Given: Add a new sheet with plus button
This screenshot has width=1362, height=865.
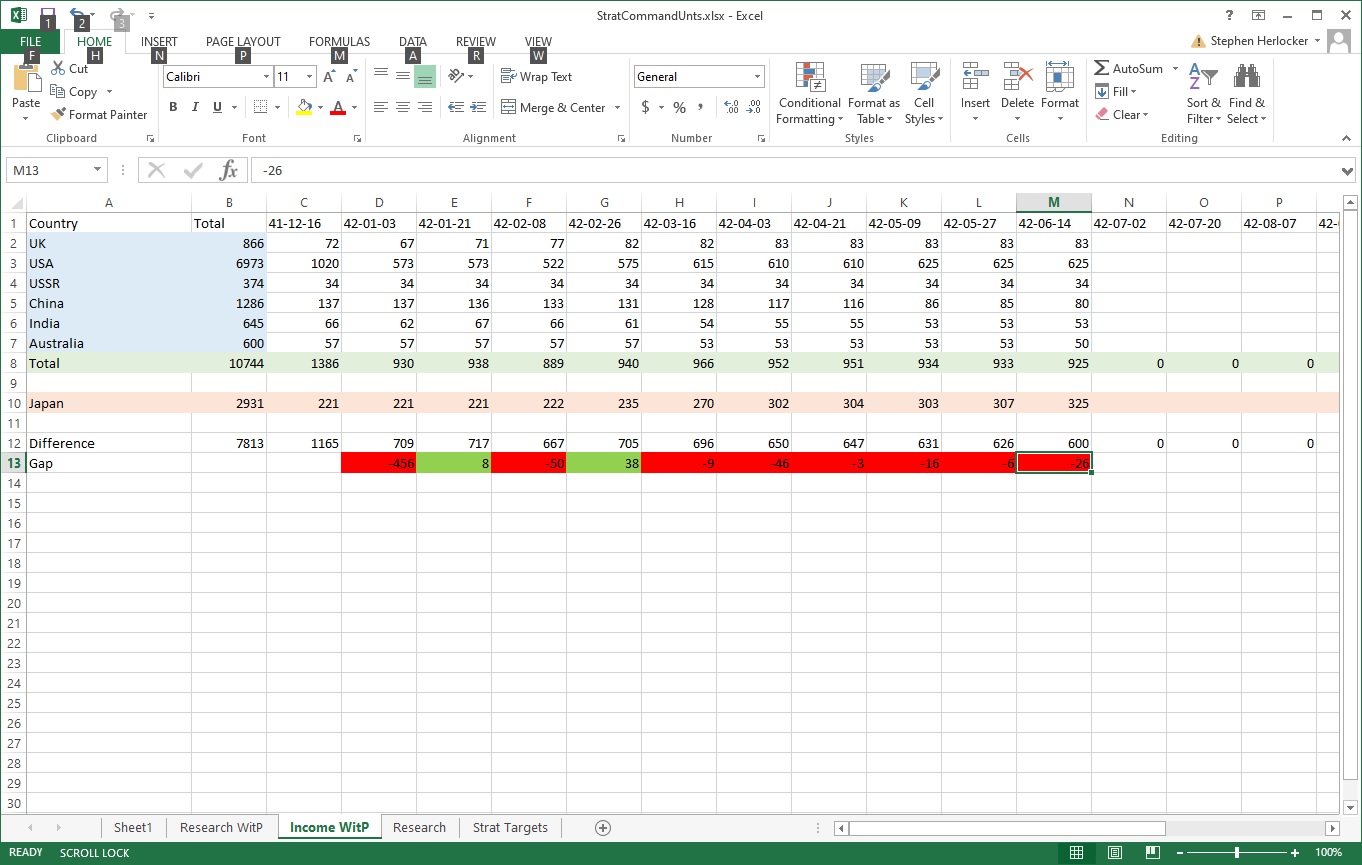Looking at the screenshot, I should click(x=602, y=827).
